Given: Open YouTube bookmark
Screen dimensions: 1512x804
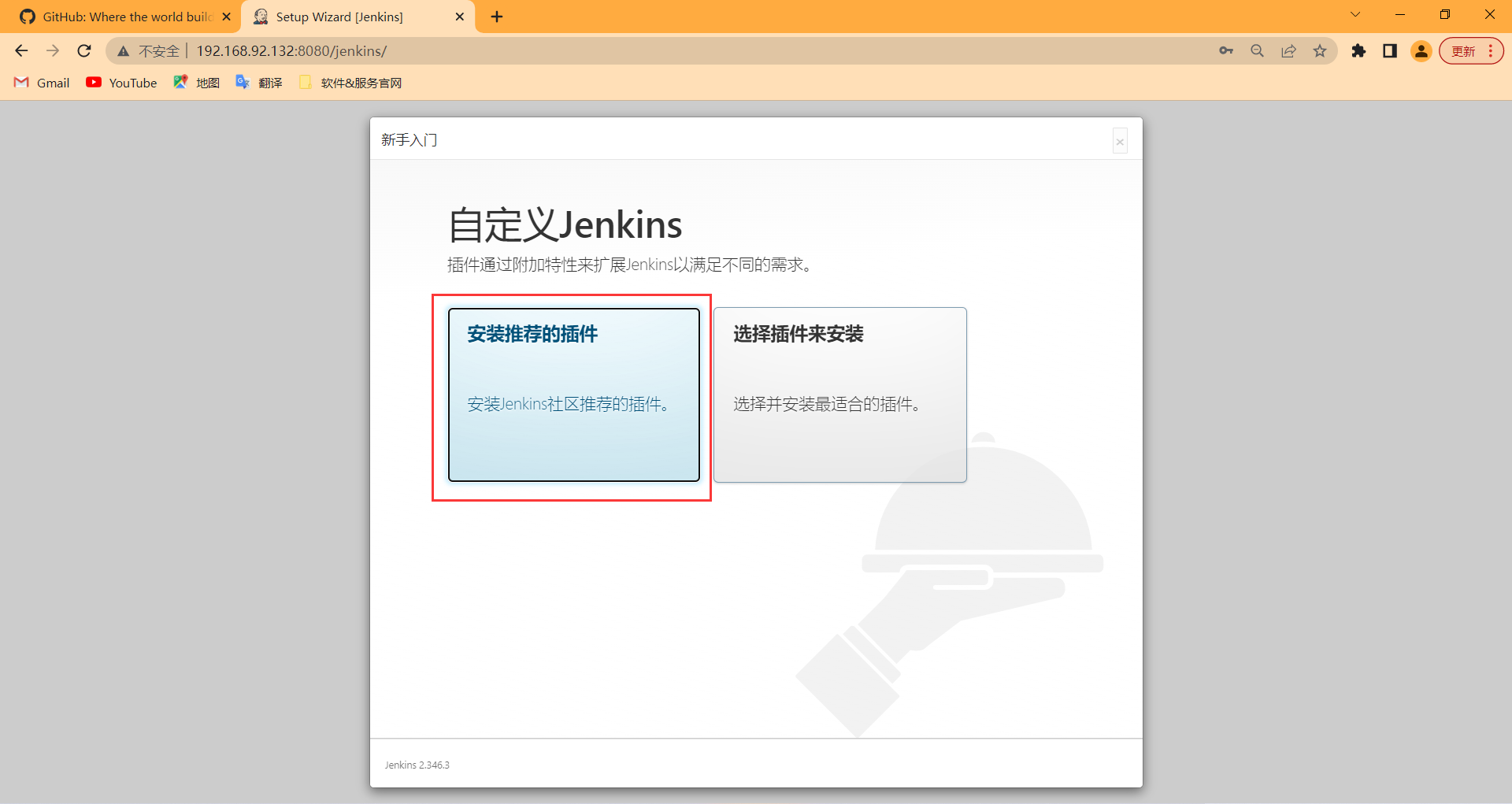Looking at the screenshot, I should click(121, 83).
